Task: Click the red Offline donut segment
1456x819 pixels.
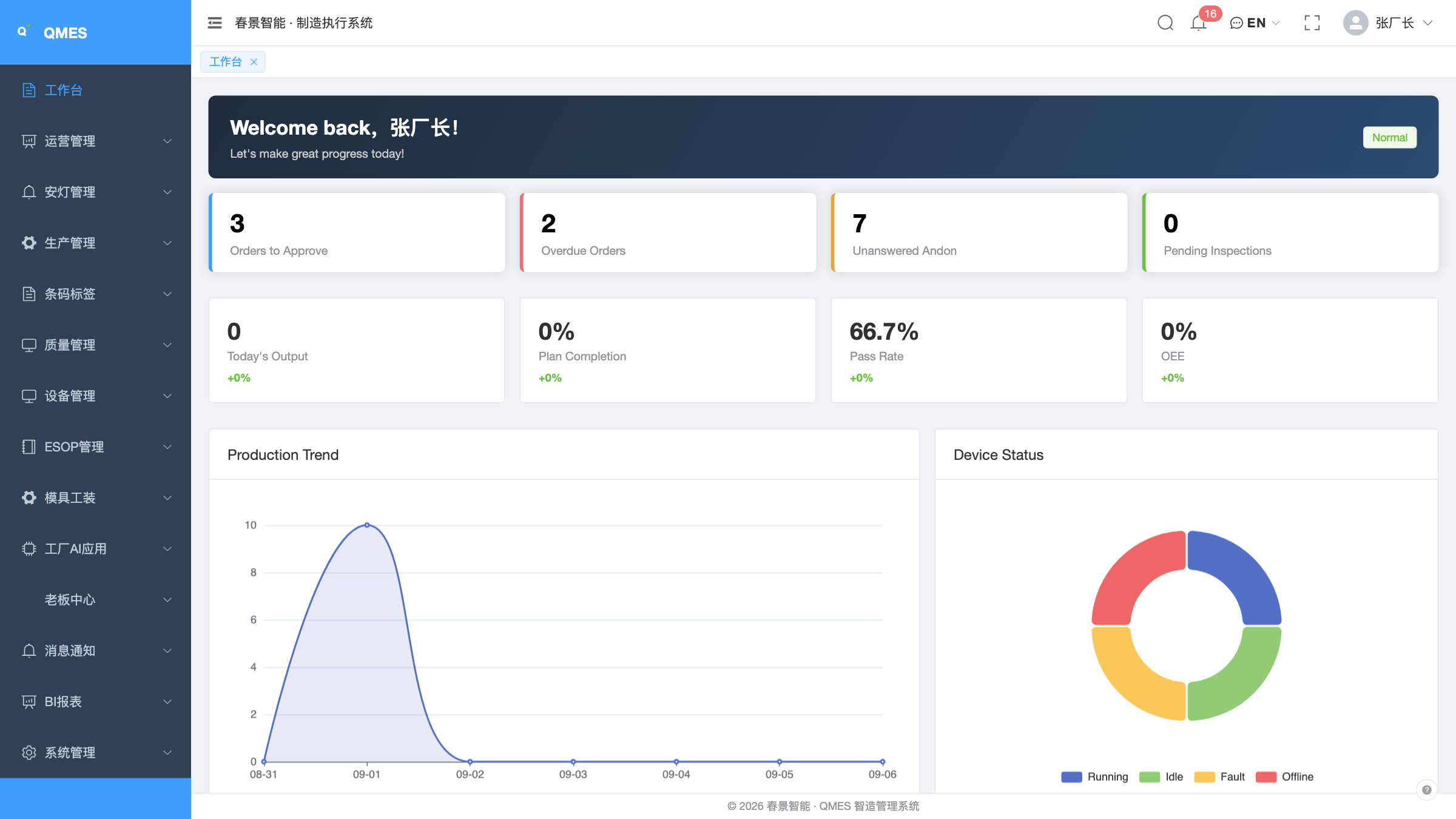Action: click(x=1130, y=569)
